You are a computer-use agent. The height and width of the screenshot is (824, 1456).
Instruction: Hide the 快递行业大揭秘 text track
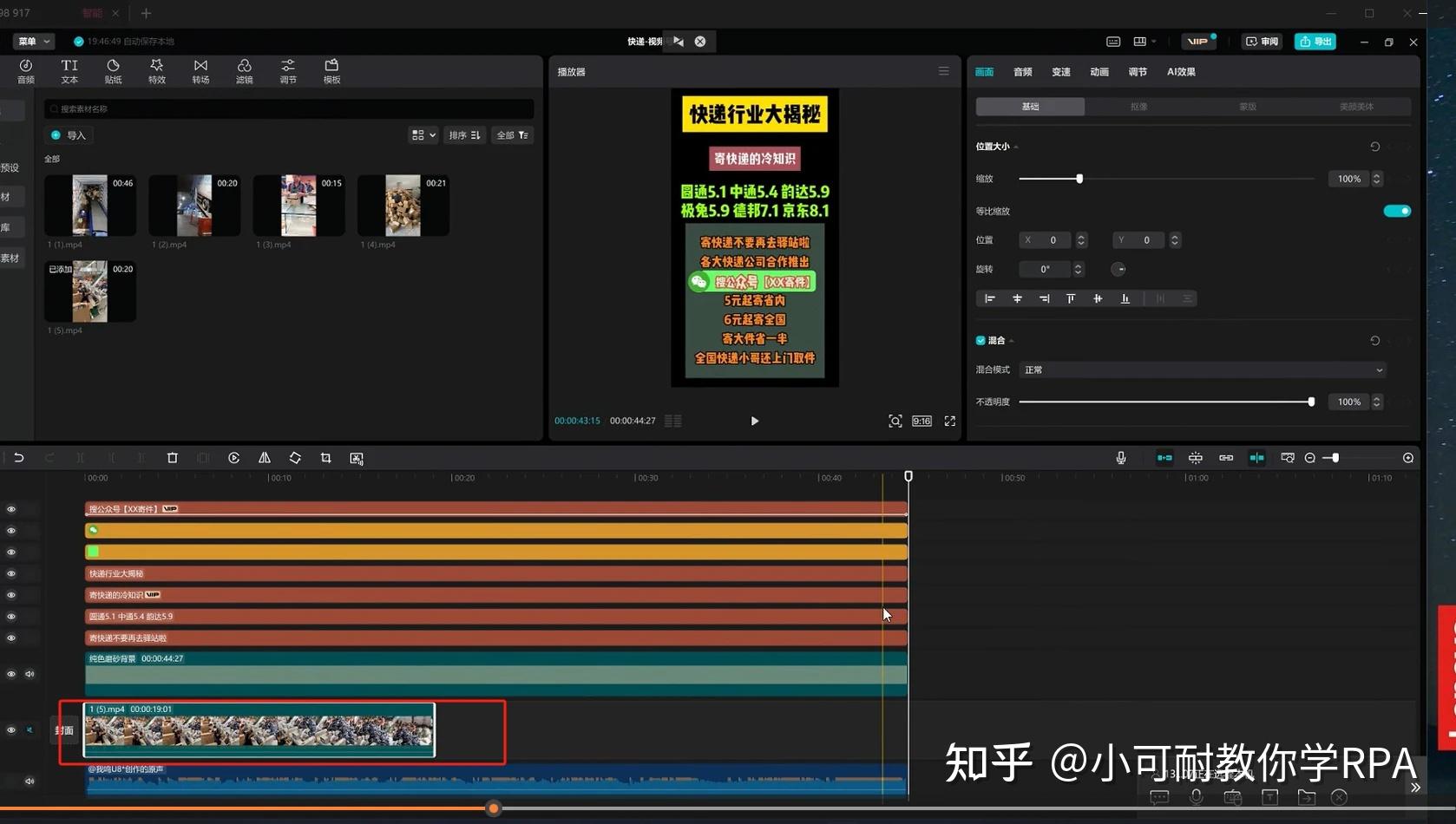(x=11, y=573)
